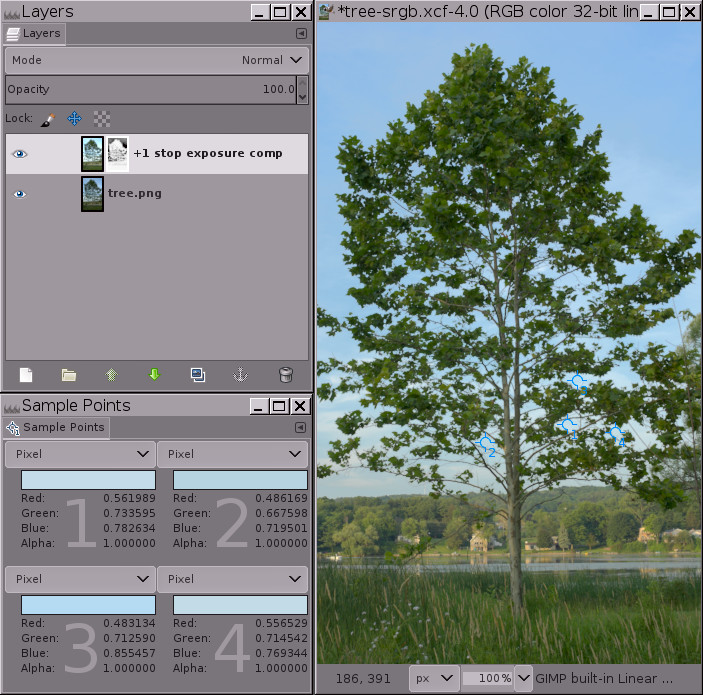This screenshot has width=703, height=695.
Task: Toggle the lock alpha channel icon
Action: point(101,118)
